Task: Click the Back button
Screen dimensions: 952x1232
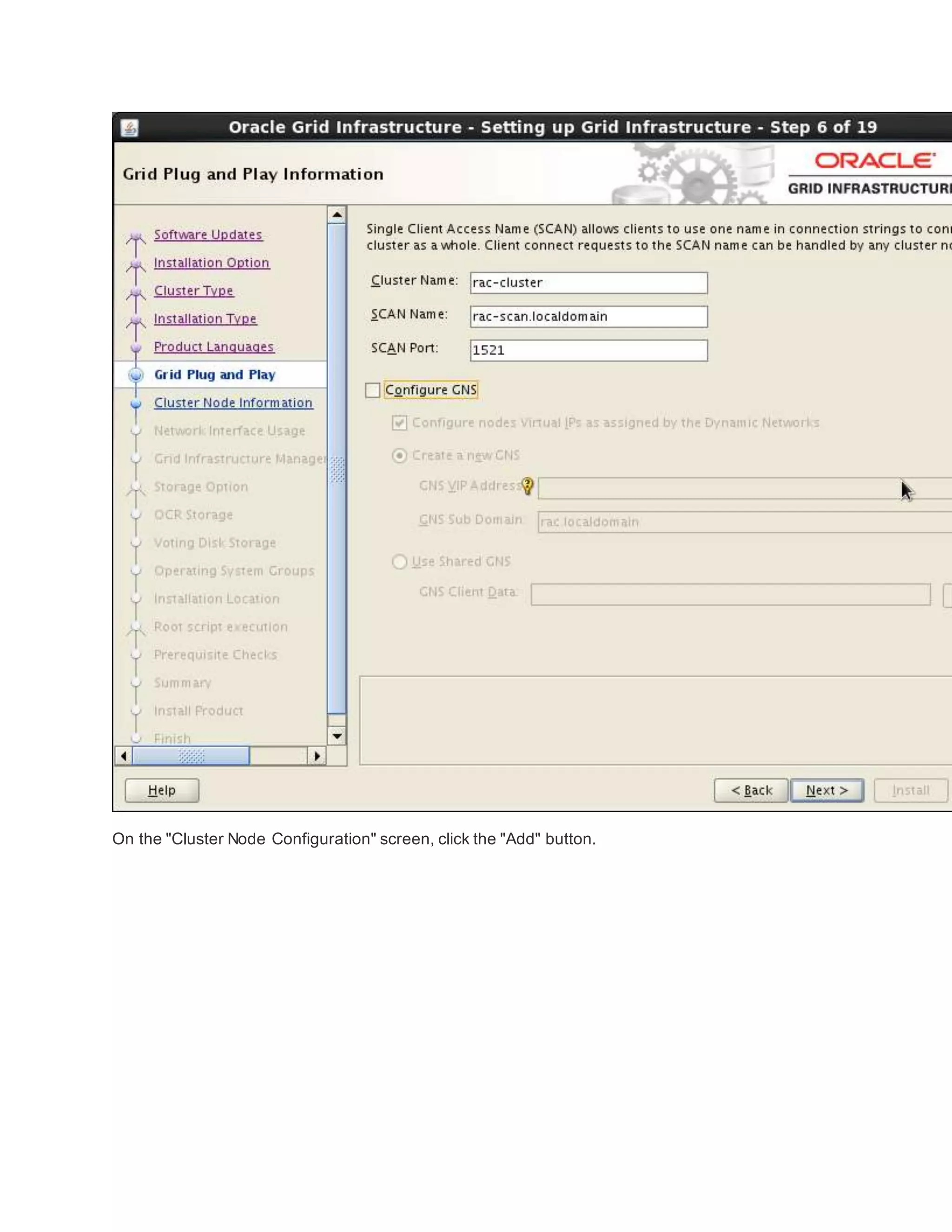Action: (x=751, y=790)
